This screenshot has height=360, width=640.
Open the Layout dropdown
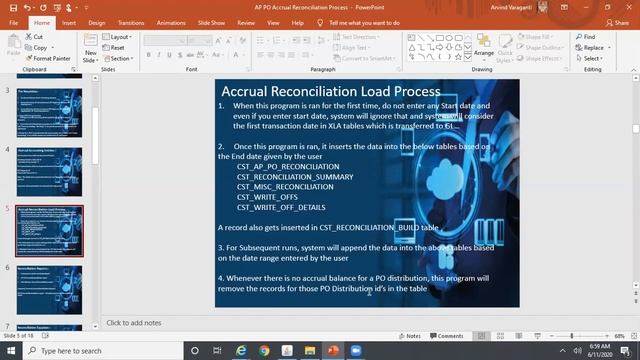(117, 37)
